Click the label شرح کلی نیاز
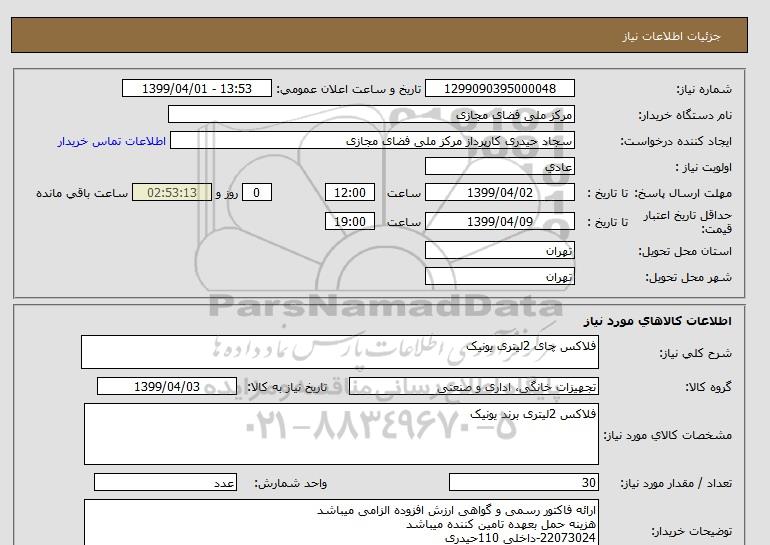Viewport: 770px width, 545px height. 695,353
